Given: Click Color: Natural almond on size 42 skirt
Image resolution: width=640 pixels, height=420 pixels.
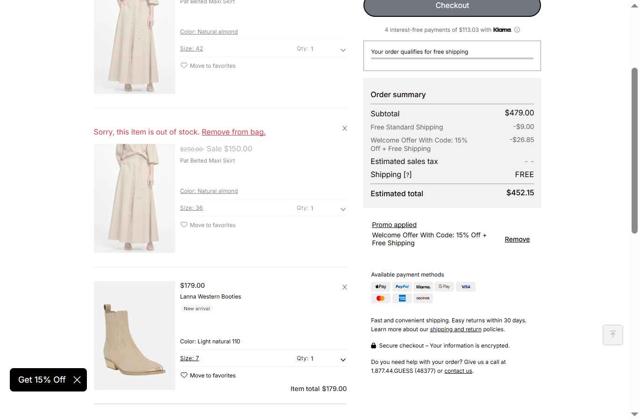Looking at the screenshot, I should tap(209, 32).
